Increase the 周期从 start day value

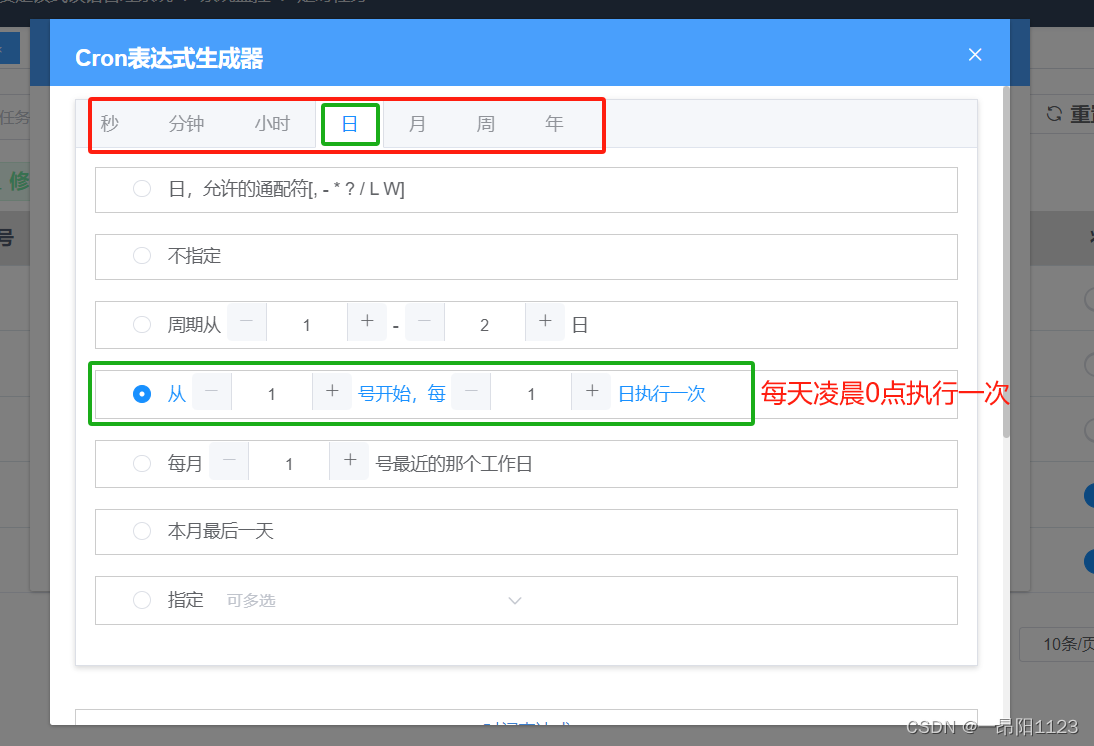coord(367,322)
